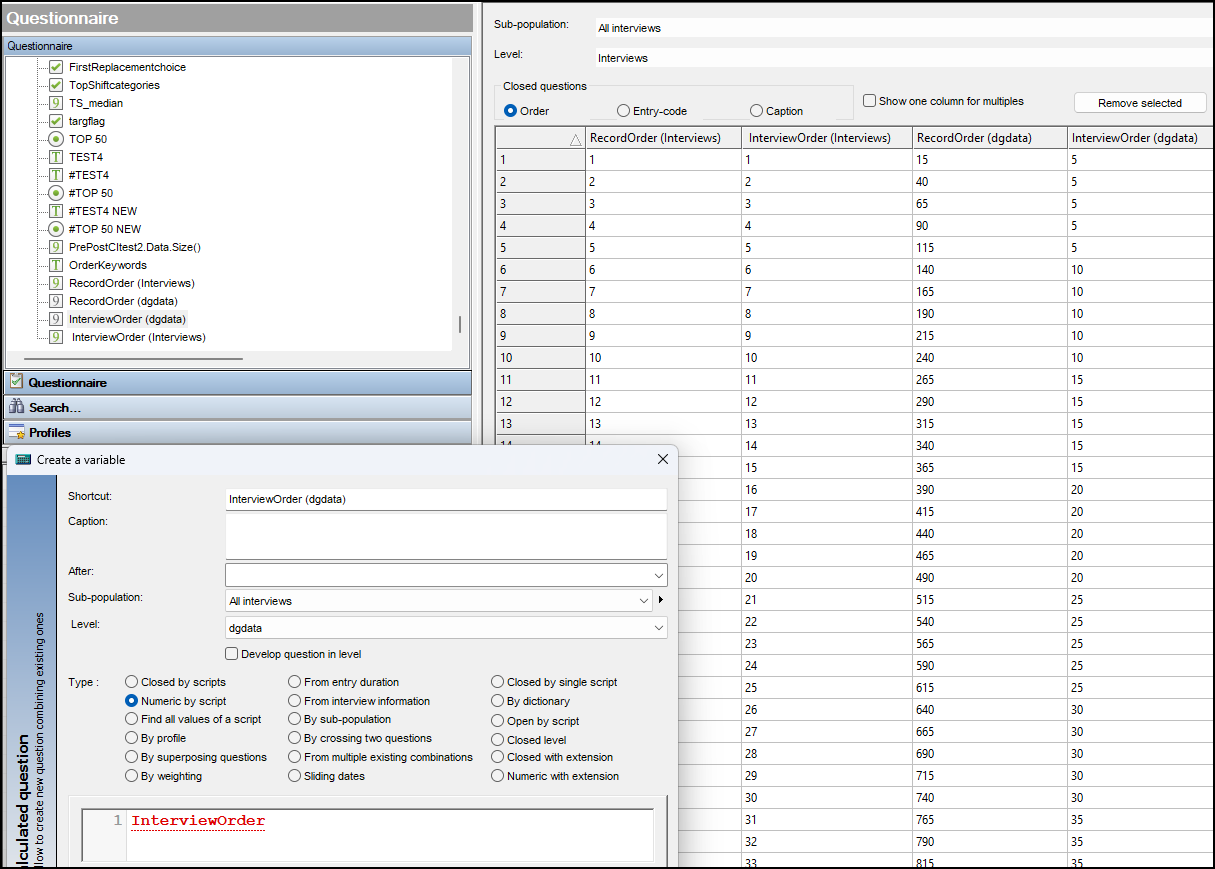Click the sort triangle in grid corner header
Viewport: 1215px width, 869px height.
pyautogui.click(x=575, y=140)
